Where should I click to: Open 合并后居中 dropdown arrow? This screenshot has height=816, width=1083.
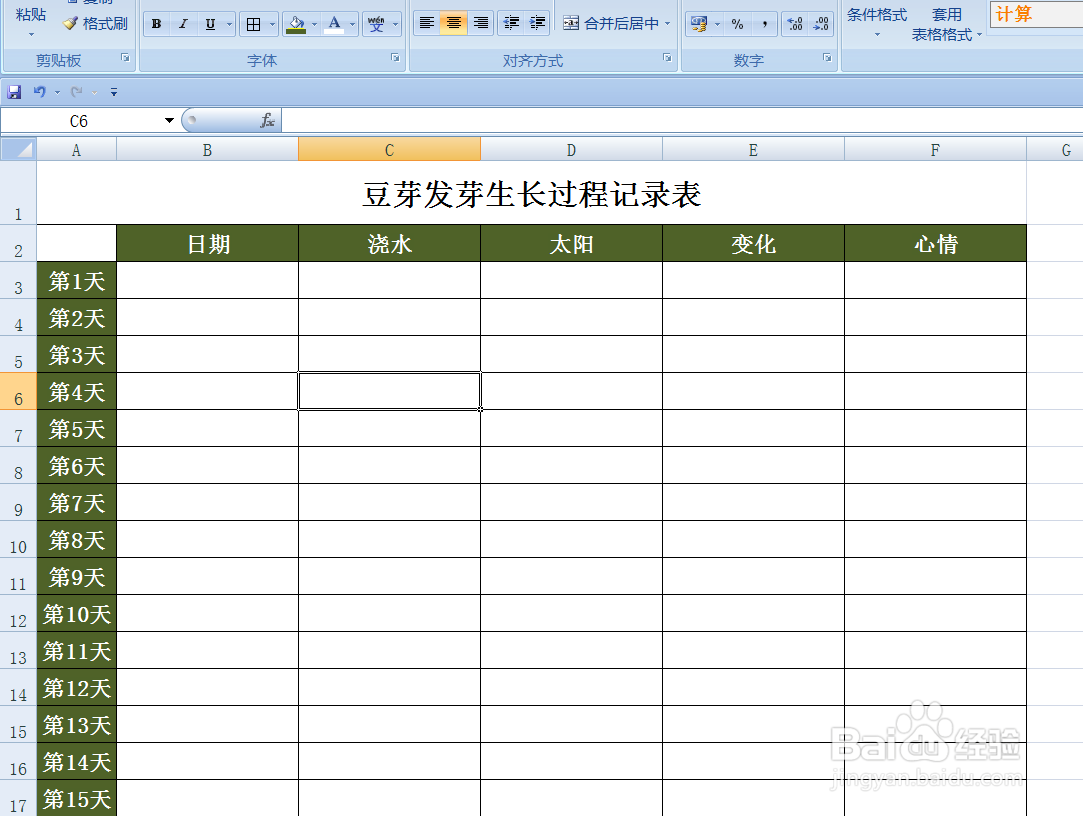tap(668, 23)
